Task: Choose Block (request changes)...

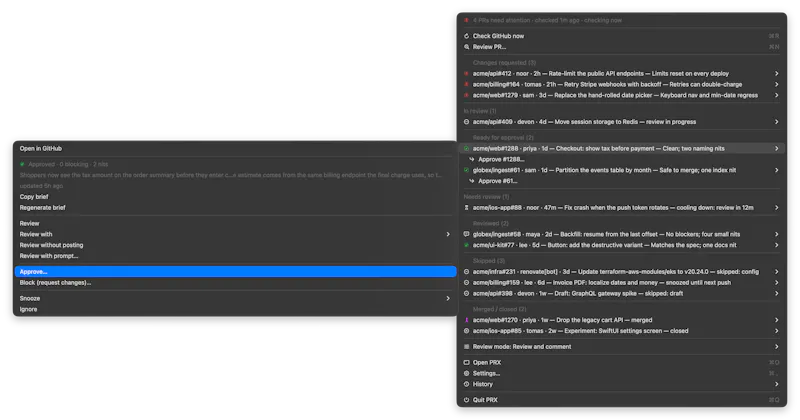Action: tap(235, 283)
